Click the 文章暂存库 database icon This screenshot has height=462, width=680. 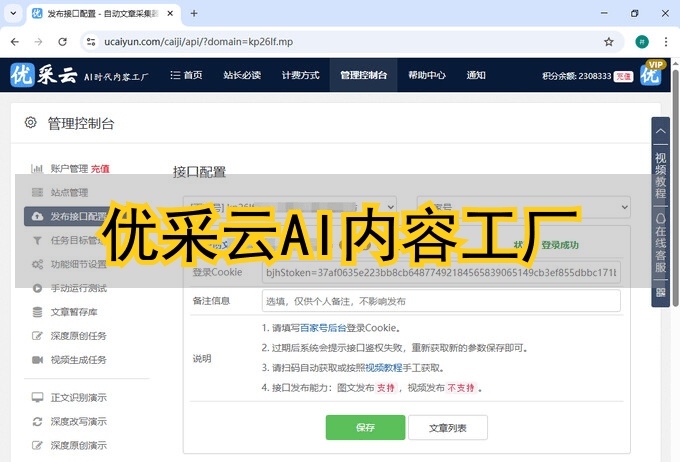(x=37, y=311)
